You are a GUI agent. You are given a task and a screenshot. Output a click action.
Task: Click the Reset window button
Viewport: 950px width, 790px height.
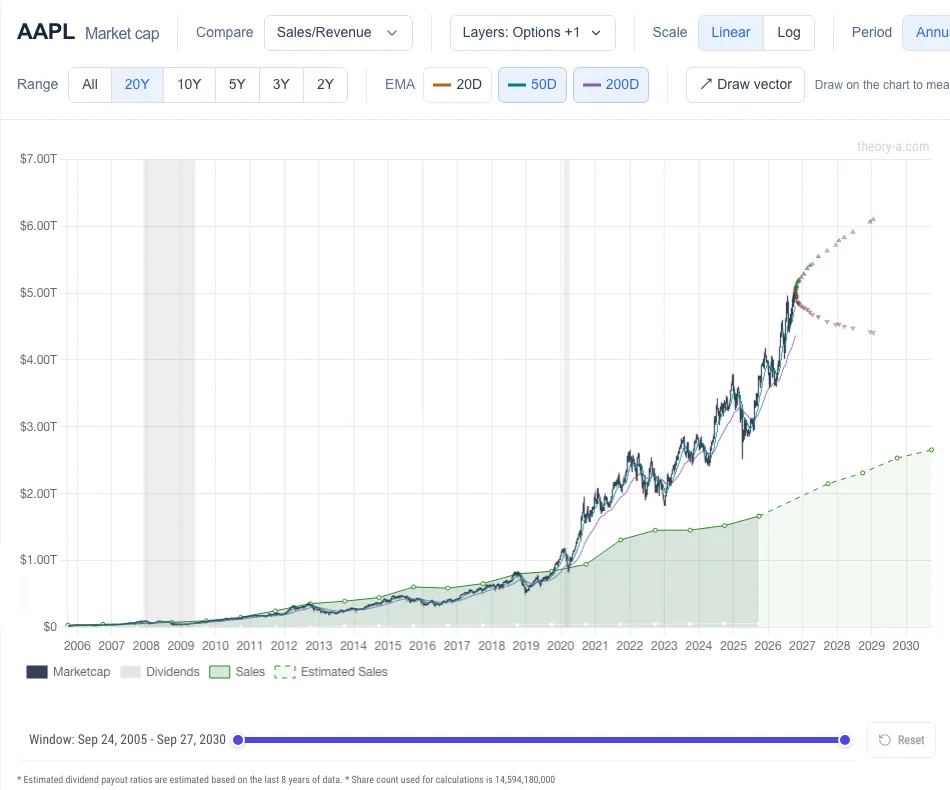(x=902, y=740)
